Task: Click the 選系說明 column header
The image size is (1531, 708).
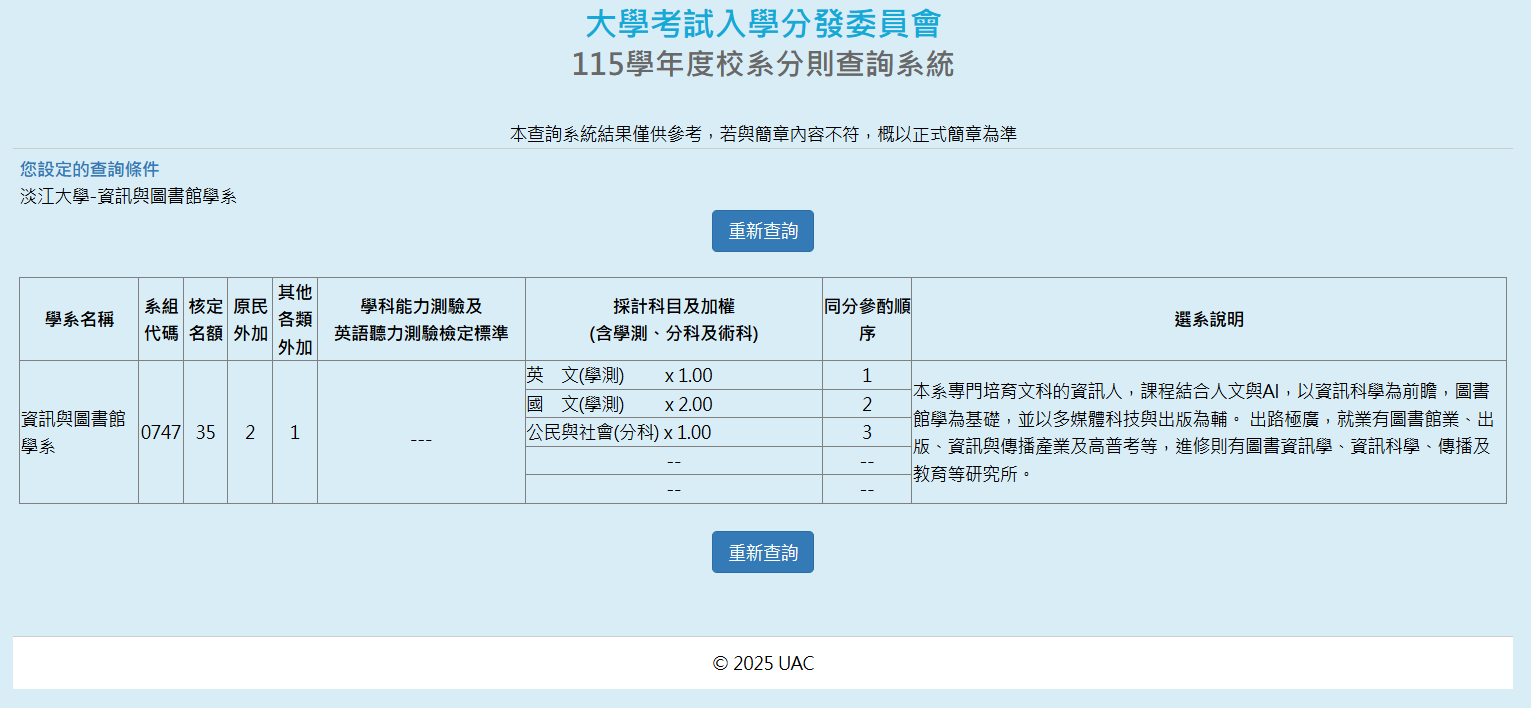Action: click(x=1208, y=320)
